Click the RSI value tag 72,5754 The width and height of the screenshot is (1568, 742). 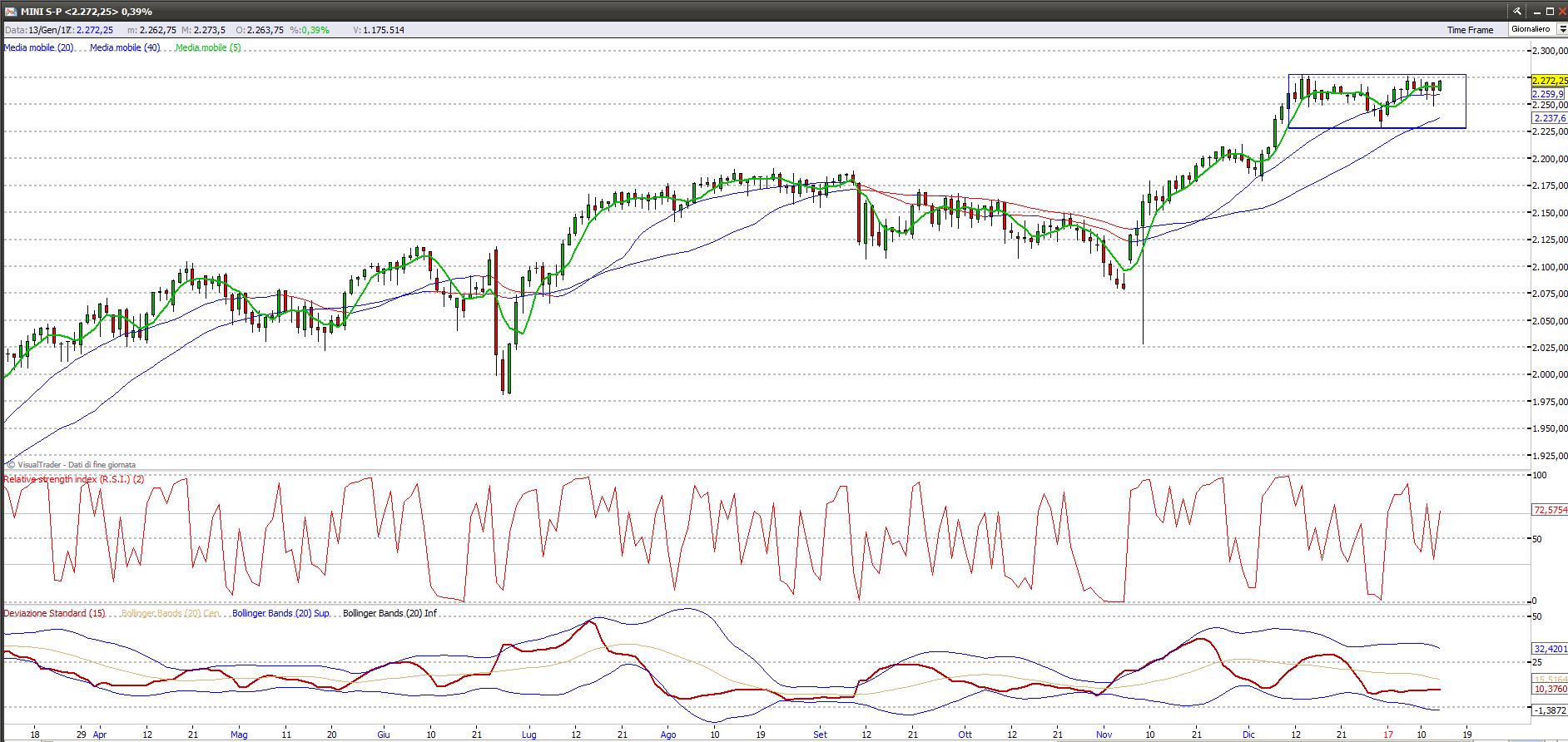[1550, 510]
